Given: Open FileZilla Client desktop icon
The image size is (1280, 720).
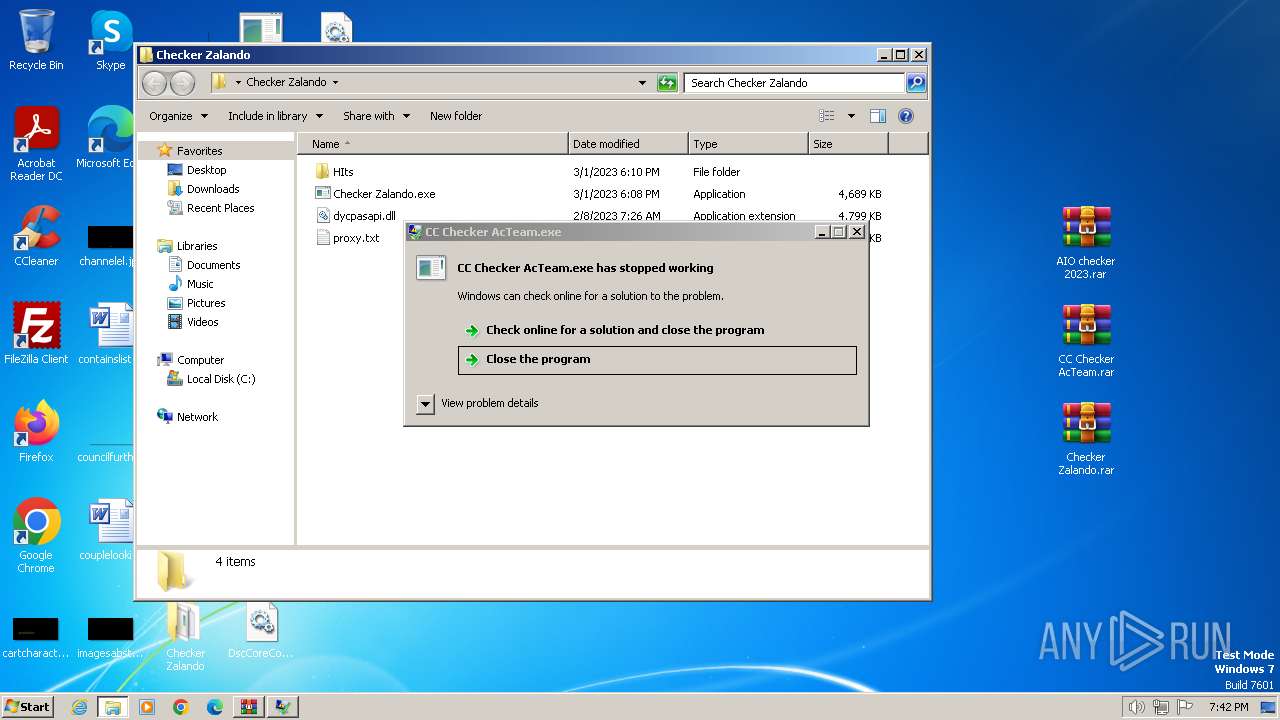Looking at the screenshot, I should [36, 333].
